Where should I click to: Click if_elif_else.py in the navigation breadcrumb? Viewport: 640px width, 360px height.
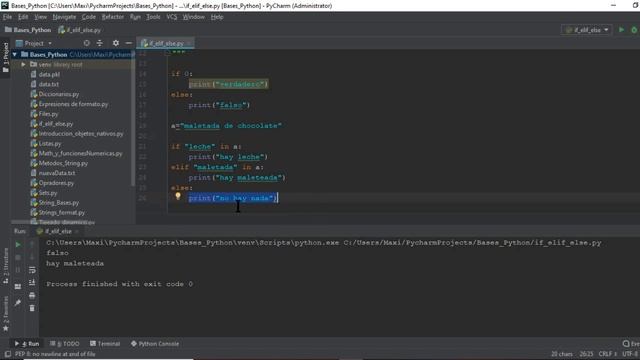(x=80, y=30)
